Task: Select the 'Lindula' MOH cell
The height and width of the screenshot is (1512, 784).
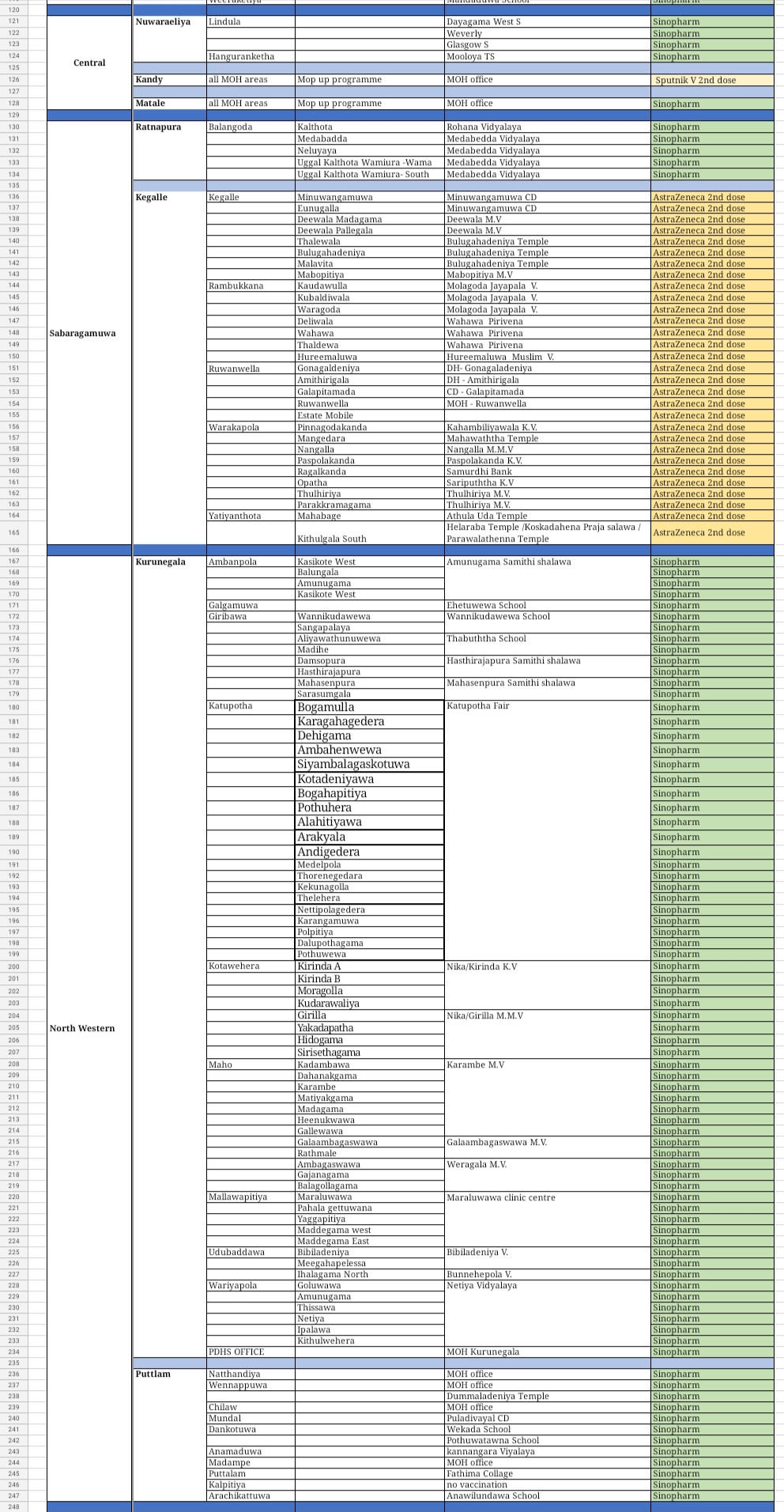Action: [251, 22]
